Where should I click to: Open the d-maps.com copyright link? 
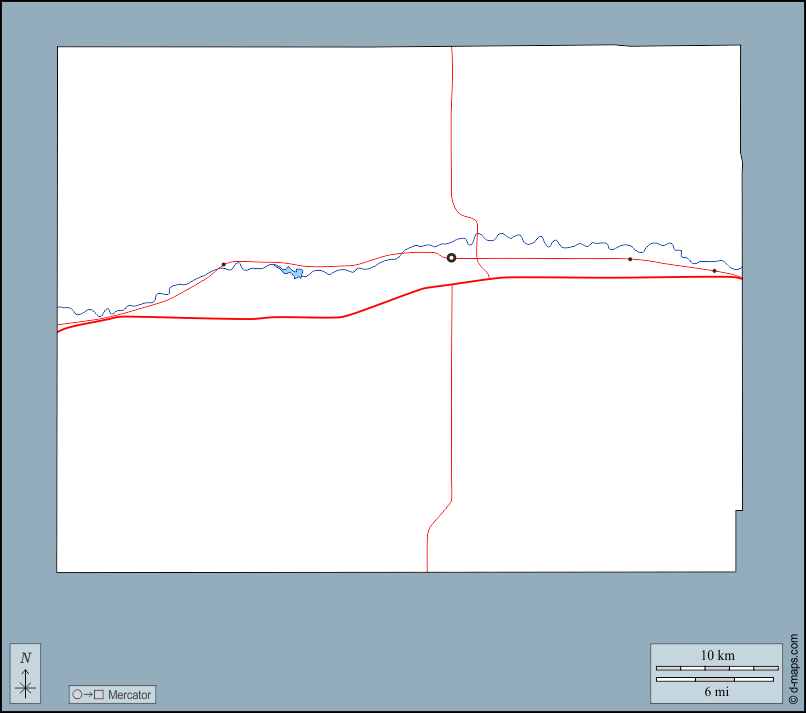point(794,668)
